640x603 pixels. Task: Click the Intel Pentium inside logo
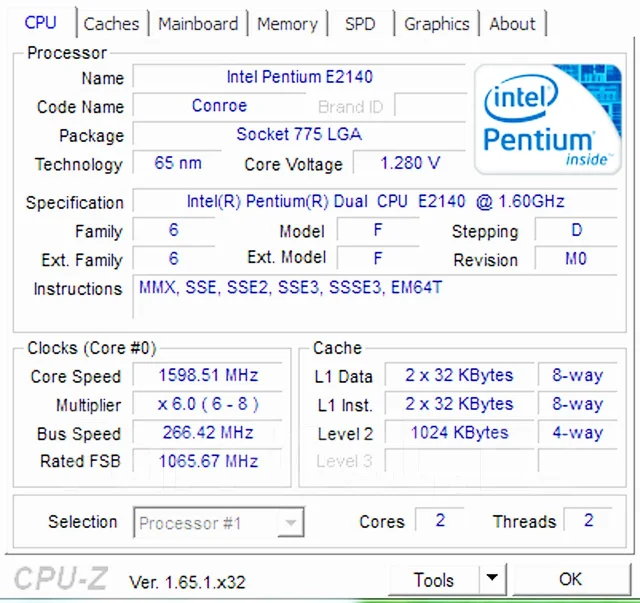(548, 119)
